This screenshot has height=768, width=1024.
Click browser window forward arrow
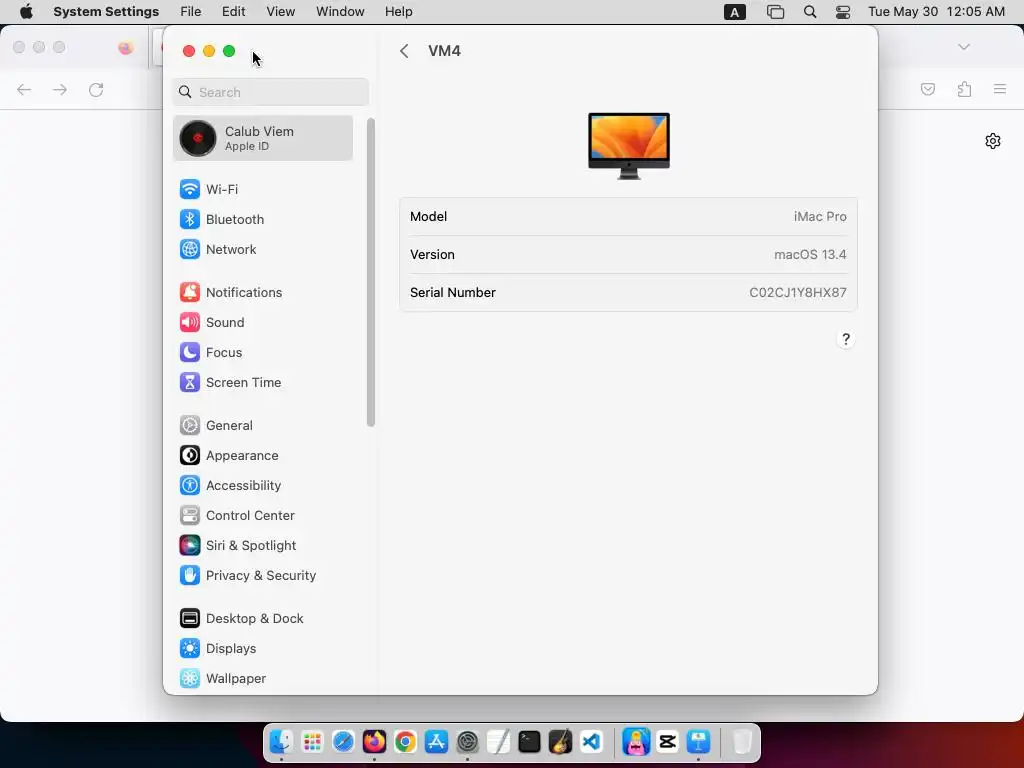[x=60, y=89]
